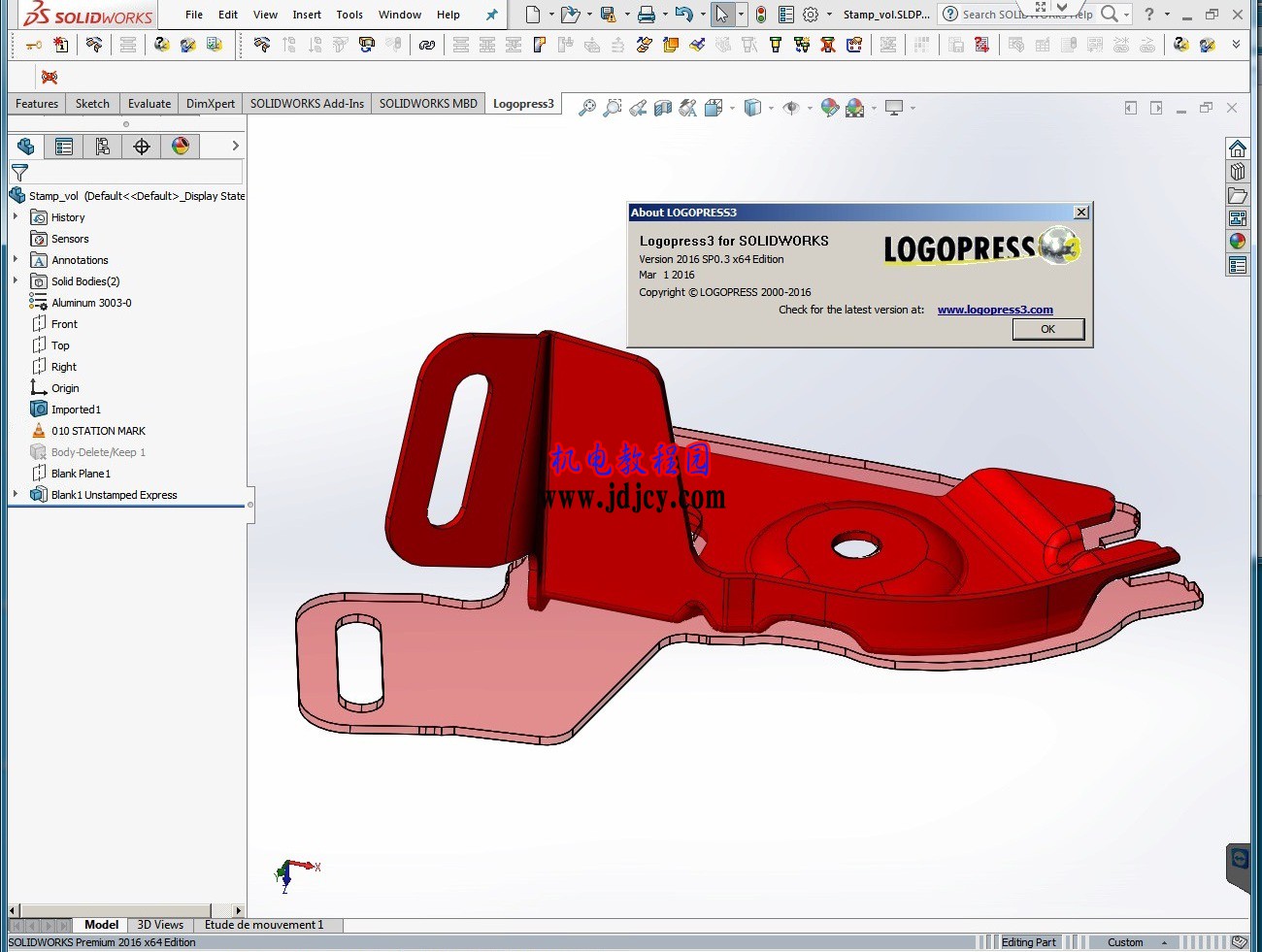This screenshot has width=1262, height=952.
Task: Open the File menu
Action: pyautogui.click(x=194, y=15)
